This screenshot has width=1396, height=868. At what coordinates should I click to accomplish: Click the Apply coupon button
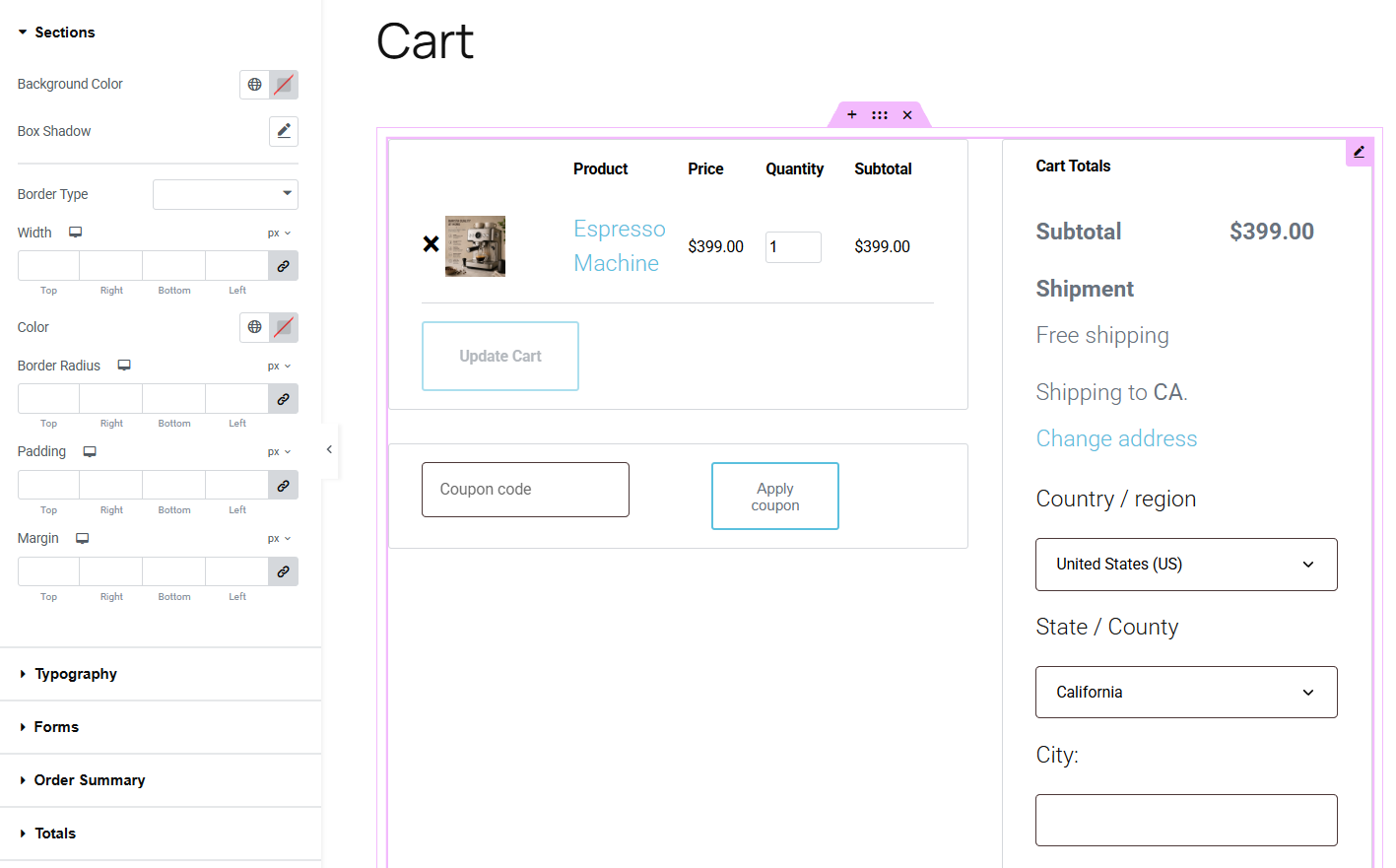click(x=775, y=497)
